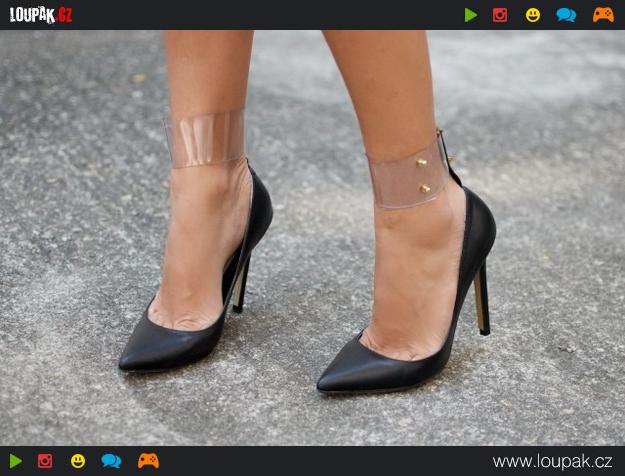Open the red camera icon in the top bar
Screen dimensions: 625x476
click(x=500, y=15)
